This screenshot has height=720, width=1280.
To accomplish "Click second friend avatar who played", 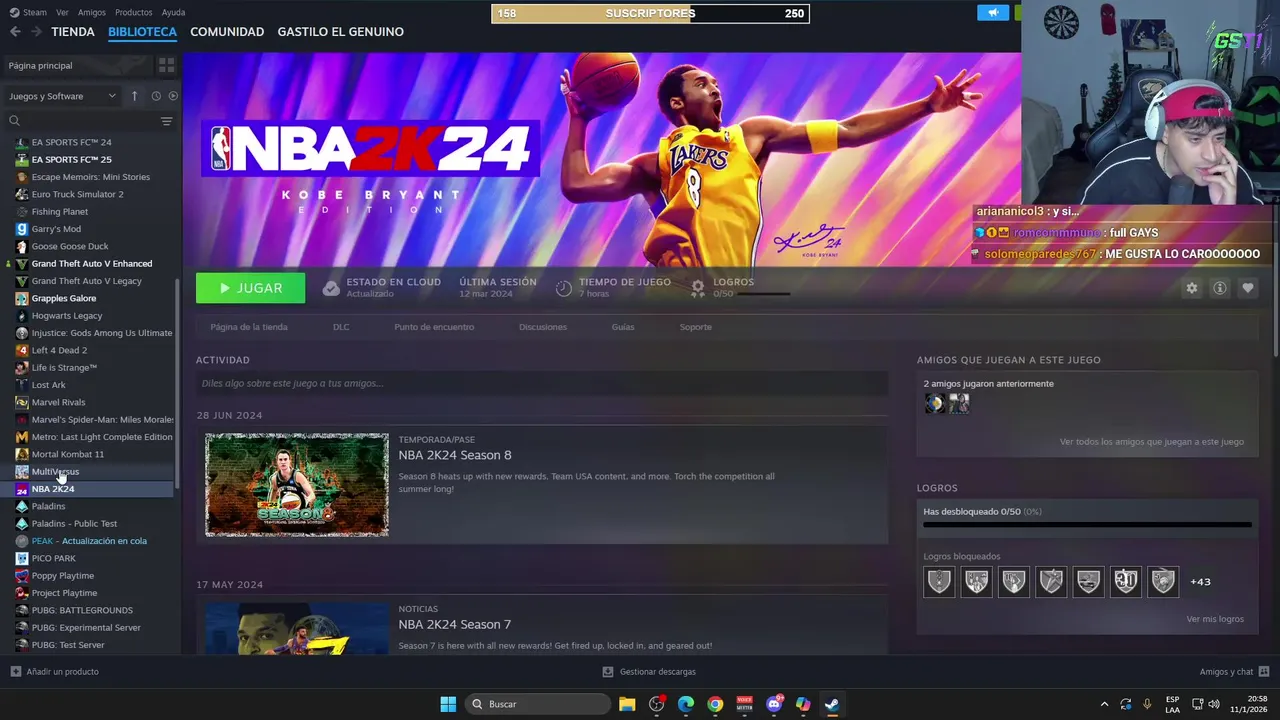I will coord(959,403).
